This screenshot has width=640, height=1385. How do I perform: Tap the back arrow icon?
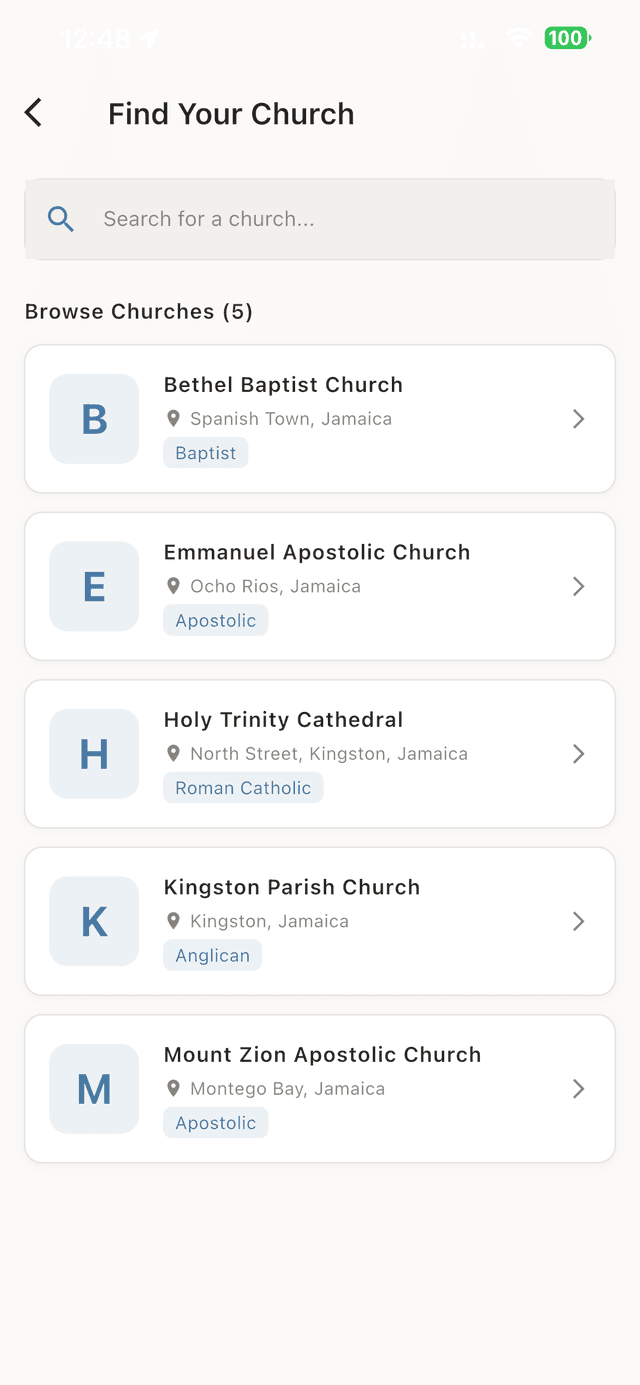(x=33, y=112)
